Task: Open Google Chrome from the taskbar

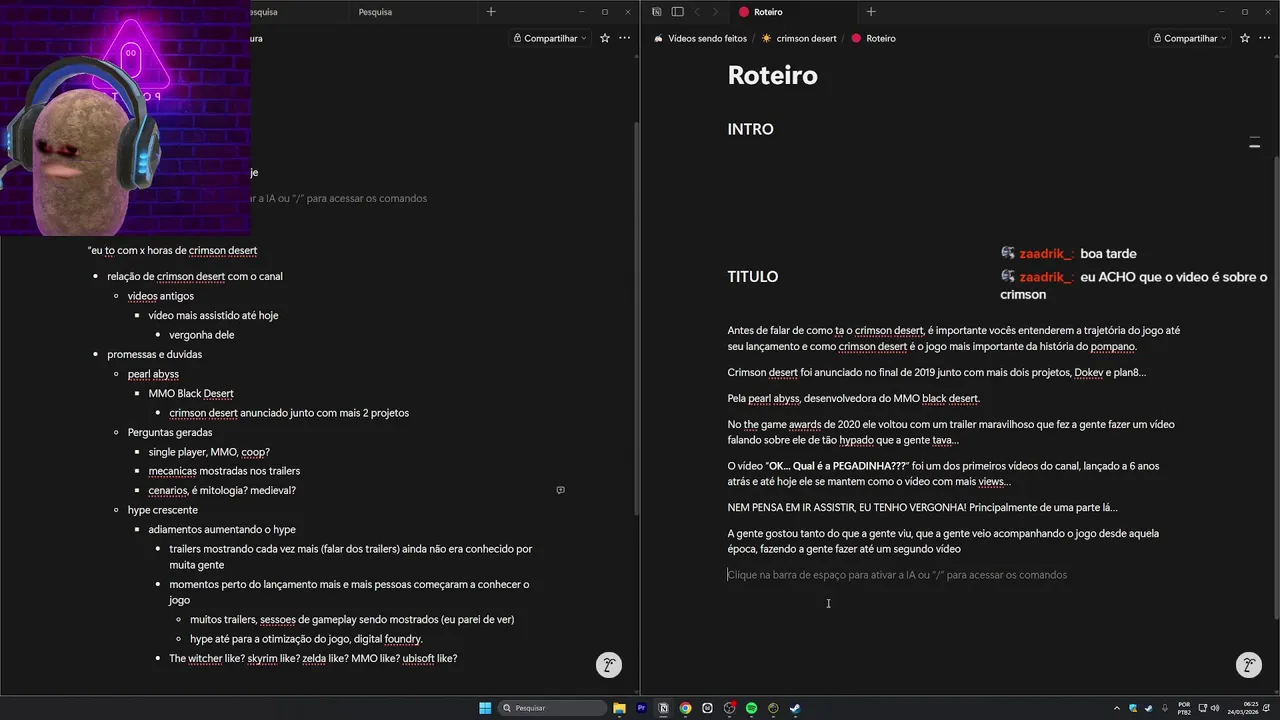Action: (685, 708)
